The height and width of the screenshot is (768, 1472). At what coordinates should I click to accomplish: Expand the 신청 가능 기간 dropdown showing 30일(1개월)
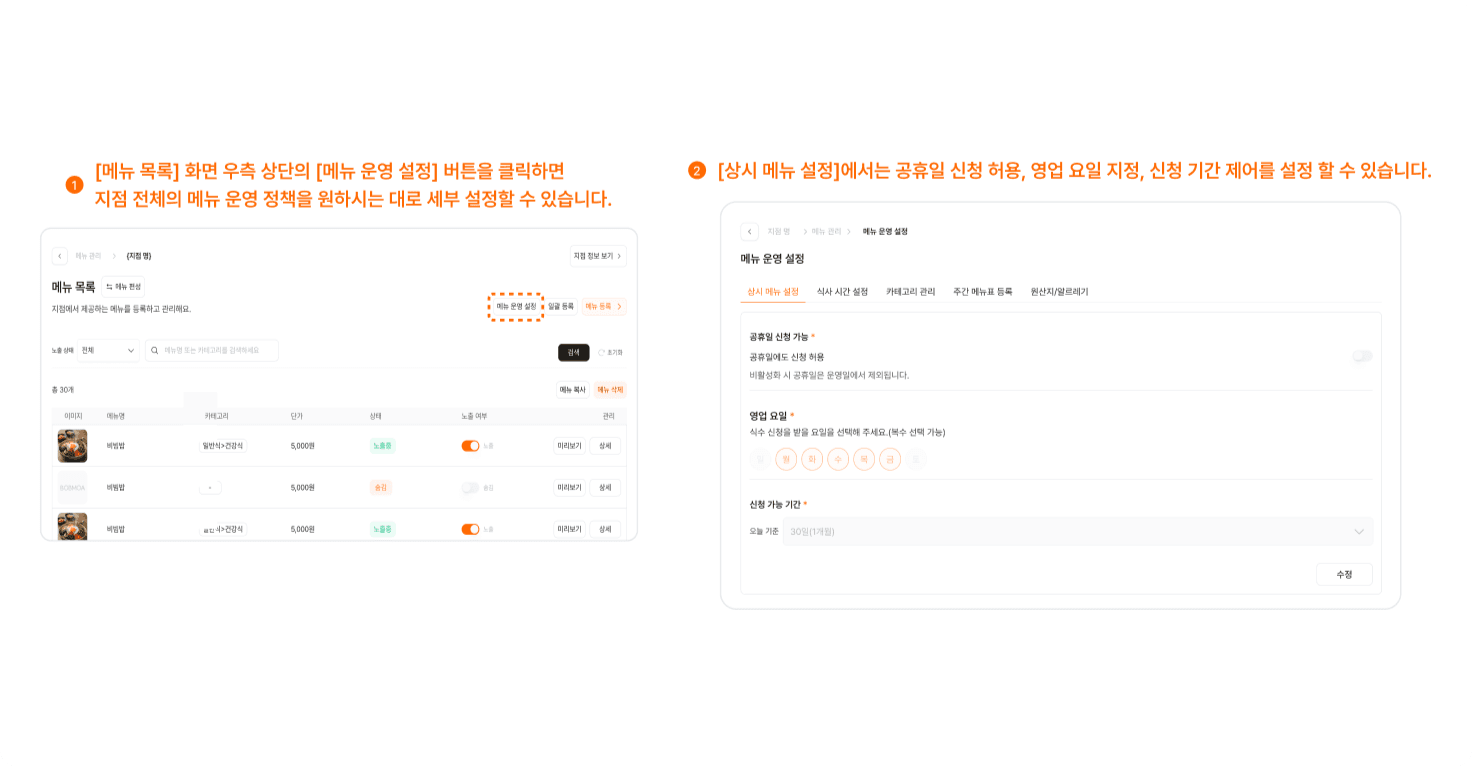pyautogui.click(x=1078, y=531)
